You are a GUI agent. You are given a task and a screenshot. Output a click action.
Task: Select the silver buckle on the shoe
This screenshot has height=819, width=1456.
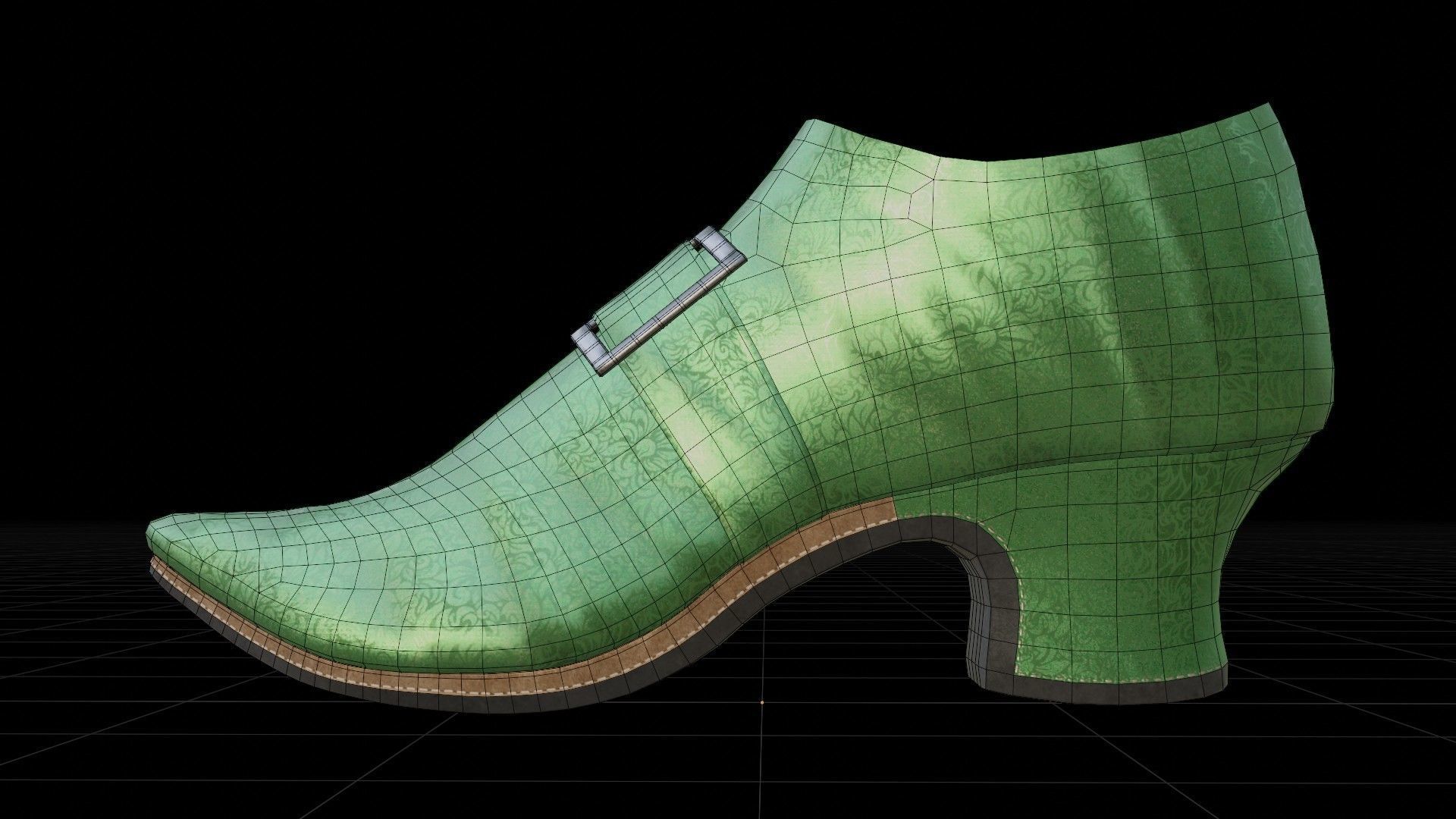[658, 301]
